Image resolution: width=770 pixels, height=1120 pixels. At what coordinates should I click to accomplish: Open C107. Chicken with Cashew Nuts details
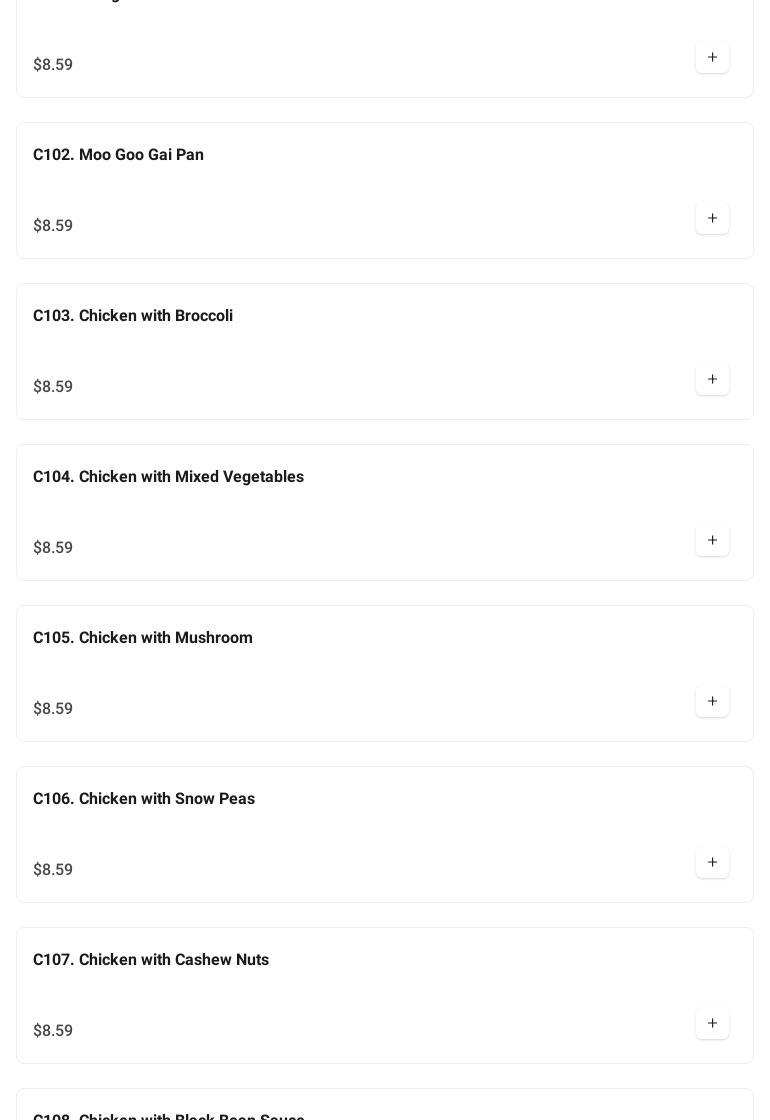[151, 960]
